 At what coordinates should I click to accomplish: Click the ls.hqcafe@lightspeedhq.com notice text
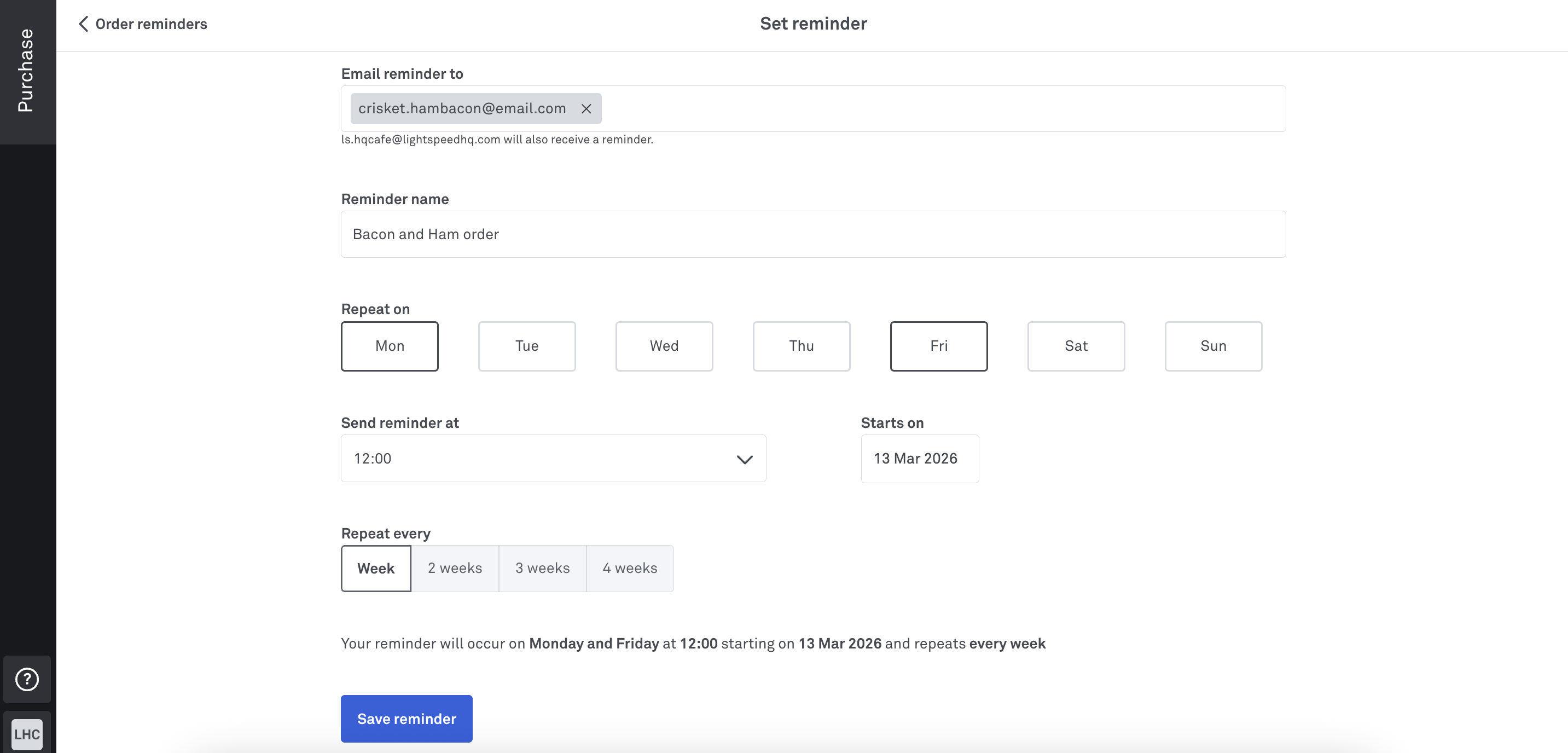click(x=497, y=140)
